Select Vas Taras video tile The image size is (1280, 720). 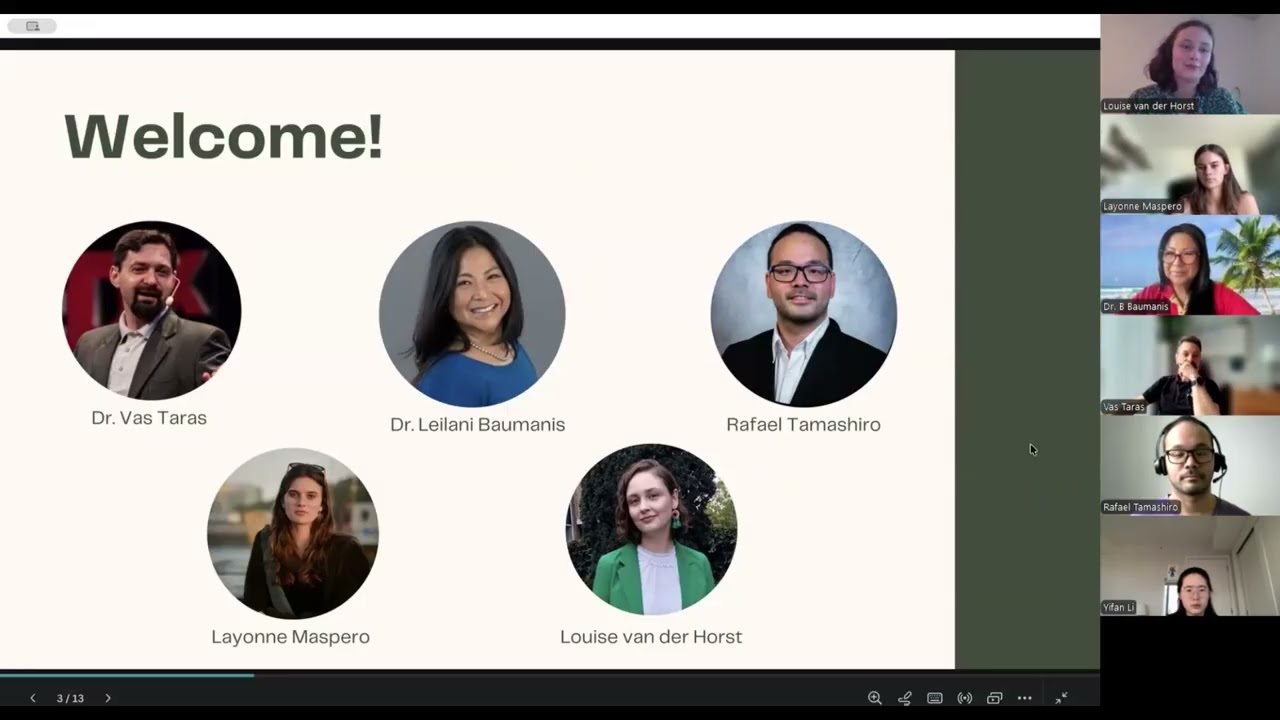coord(1190,365)
